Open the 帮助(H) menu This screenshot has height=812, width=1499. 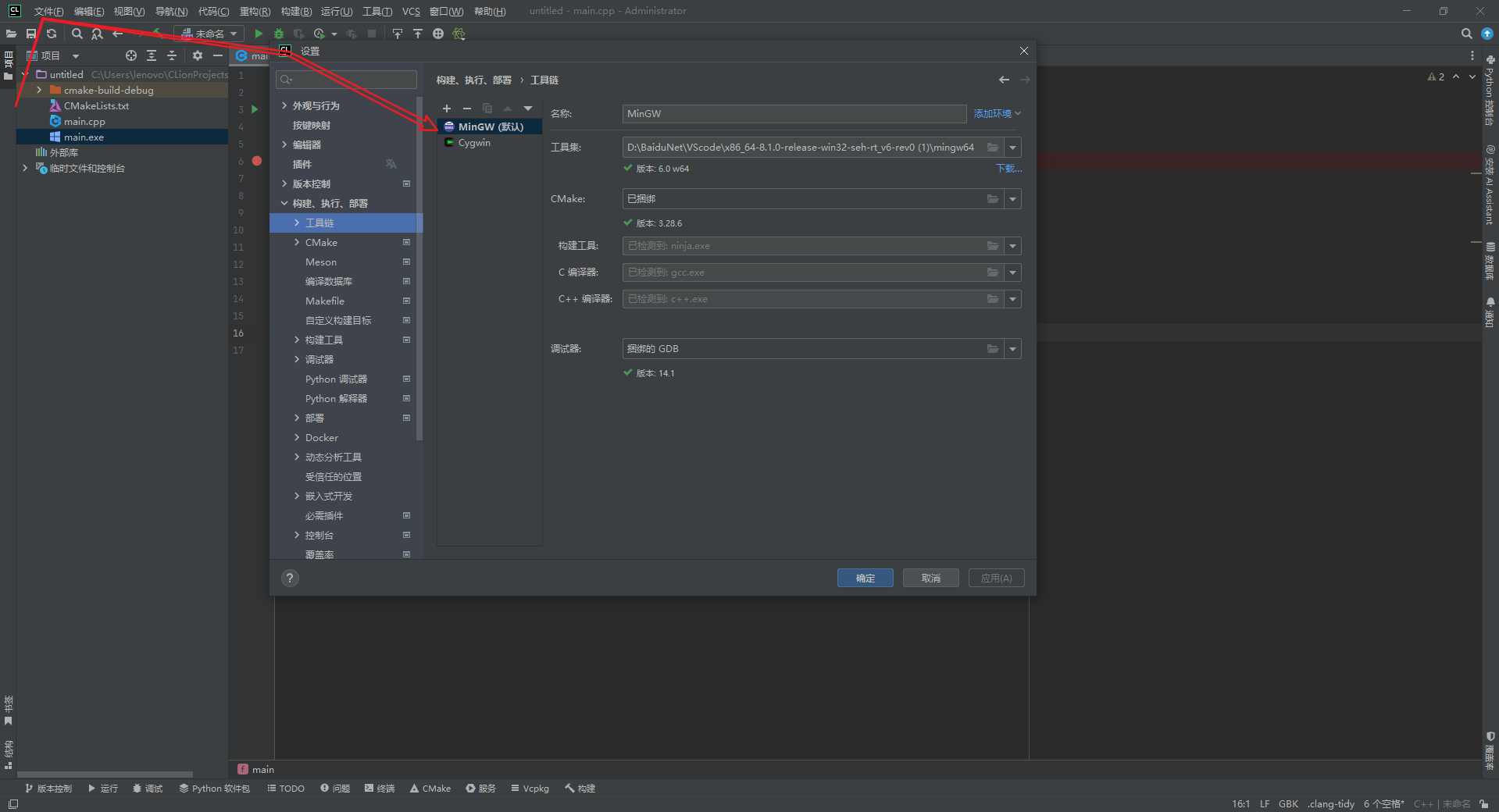pyautogui.click(x=490, y=11)
